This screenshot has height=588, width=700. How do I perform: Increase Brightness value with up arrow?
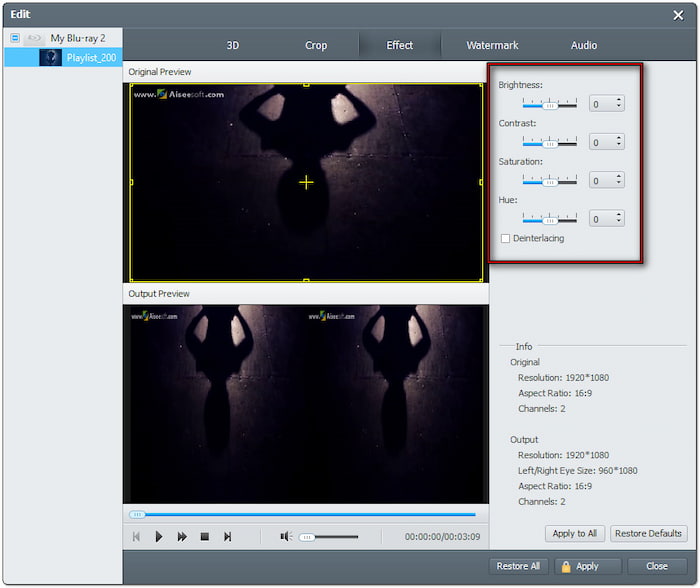pyautogui.click(x=619, y=100)
